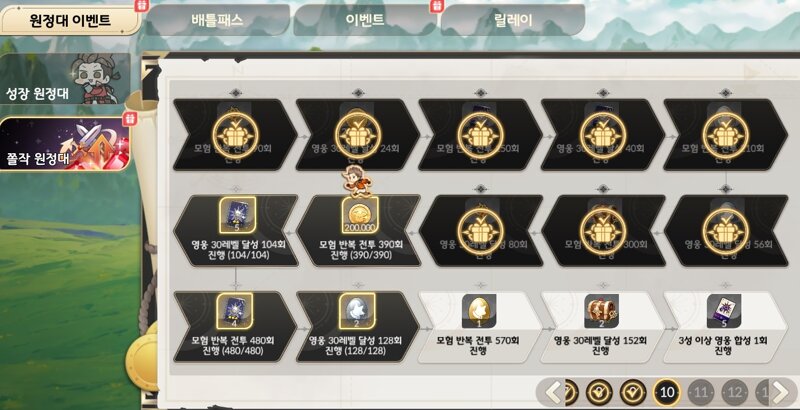
Task: Click claimed gift icon above 80회 mission
Action: click(480, 231)
